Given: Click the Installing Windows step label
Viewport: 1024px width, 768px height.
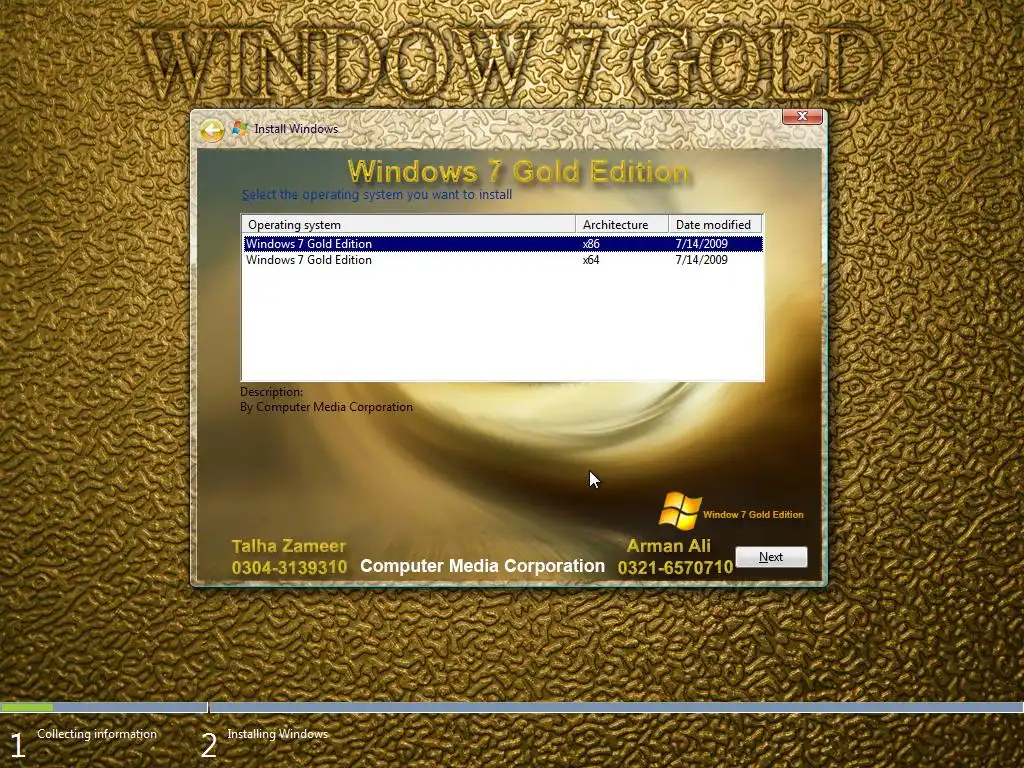Looking at the screenshot, I should coord(278,734).
